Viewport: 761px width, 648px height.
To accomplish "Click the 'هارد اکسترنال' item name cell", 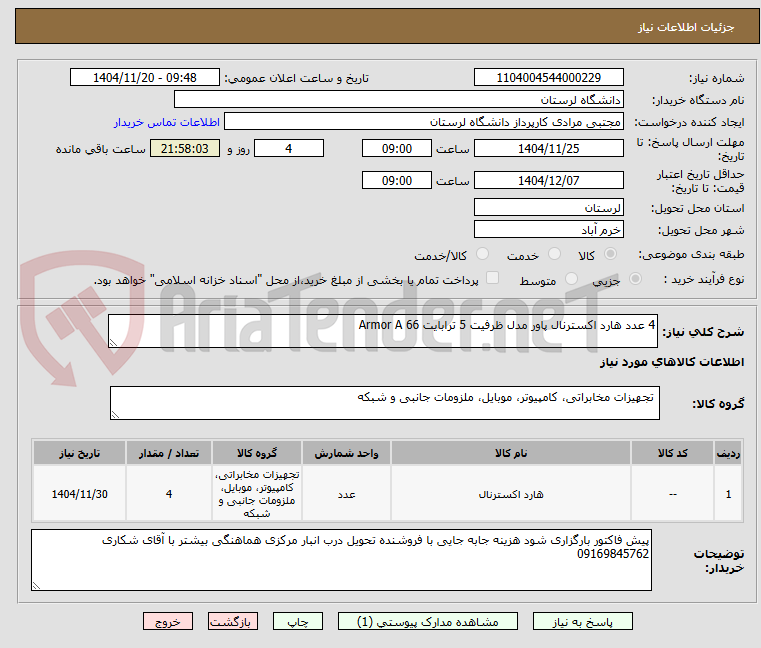I will 511,494.
